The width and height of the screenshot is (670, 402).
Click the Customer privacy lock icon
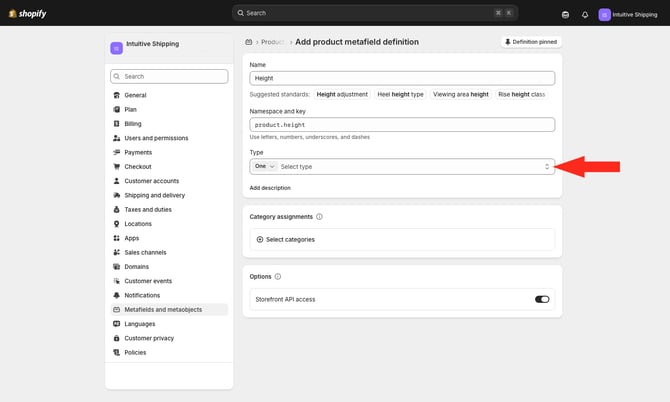(x=116, y=338)
